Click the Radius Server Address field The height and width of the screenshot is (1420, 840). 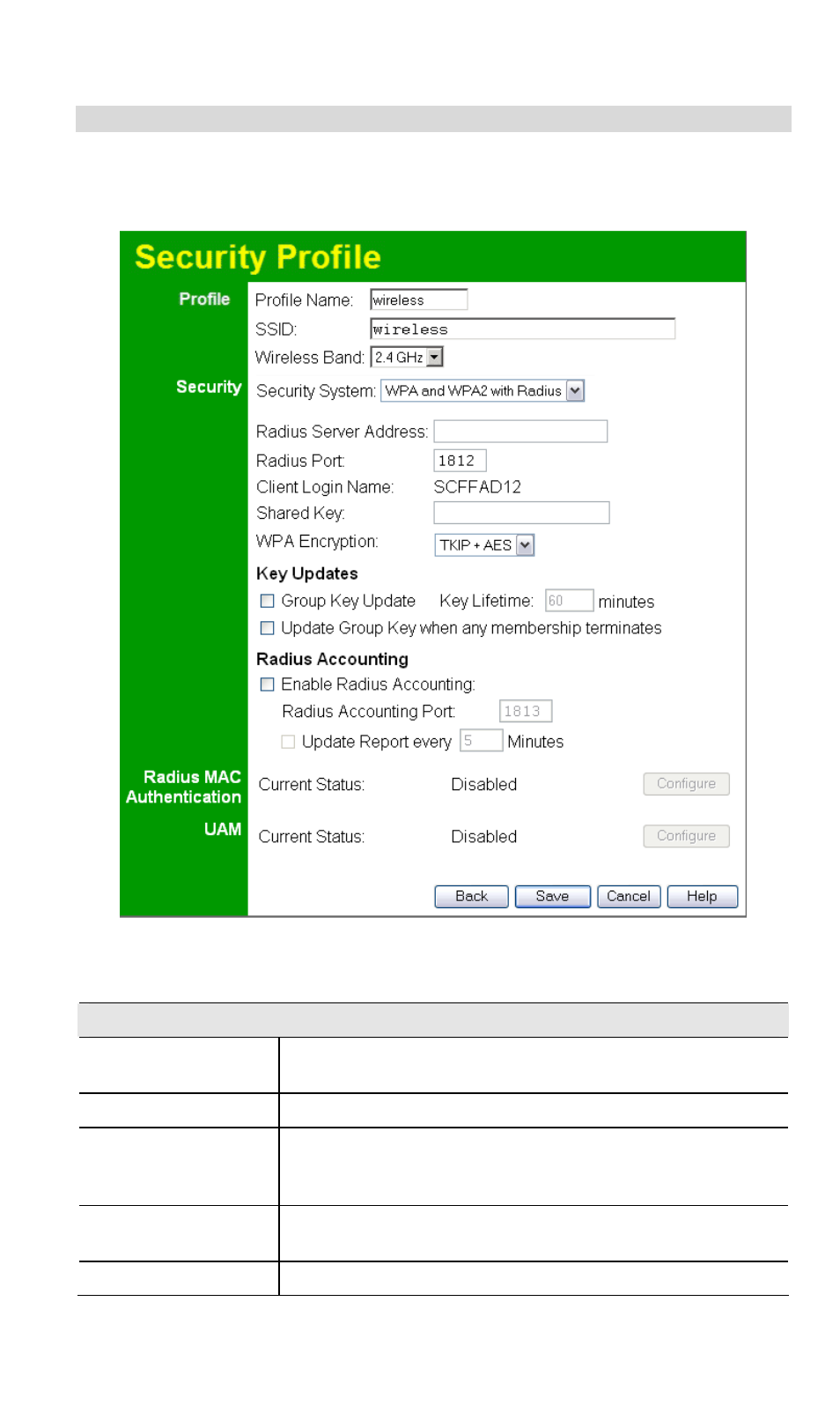520,431
